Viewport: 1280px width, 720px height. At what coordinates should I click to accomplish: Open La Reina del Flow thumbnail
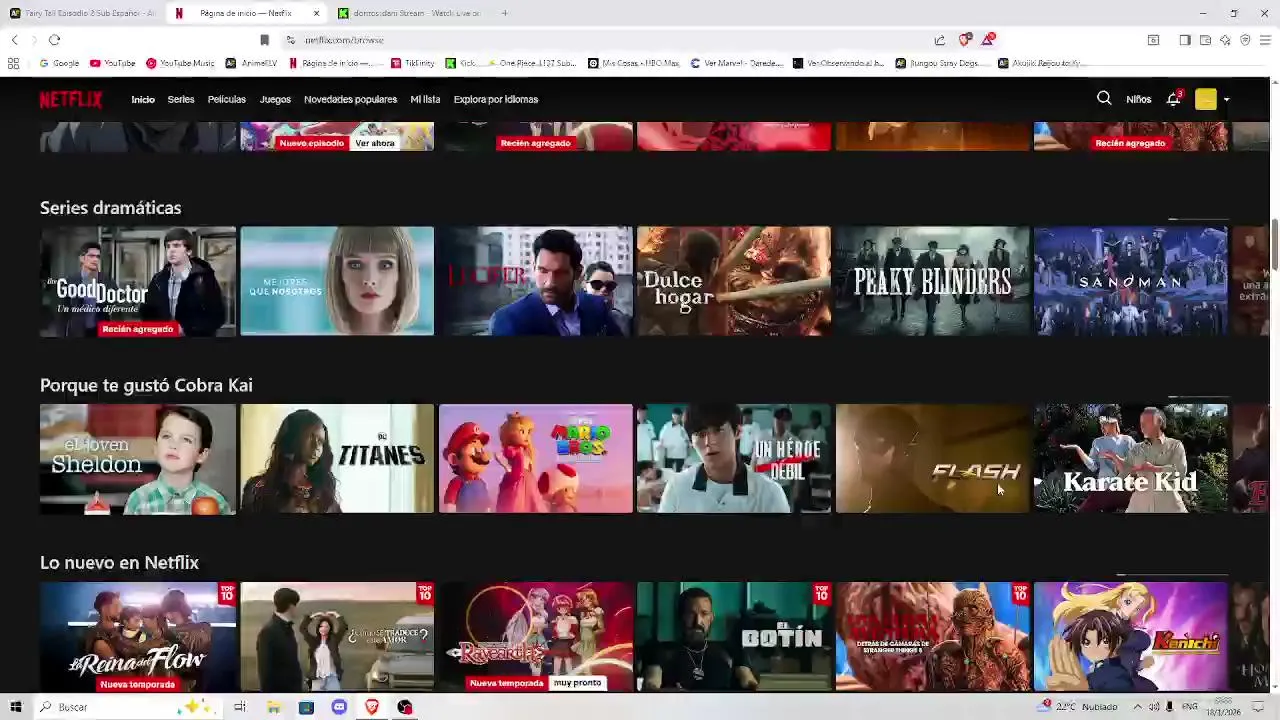click(x=138, y=637)
